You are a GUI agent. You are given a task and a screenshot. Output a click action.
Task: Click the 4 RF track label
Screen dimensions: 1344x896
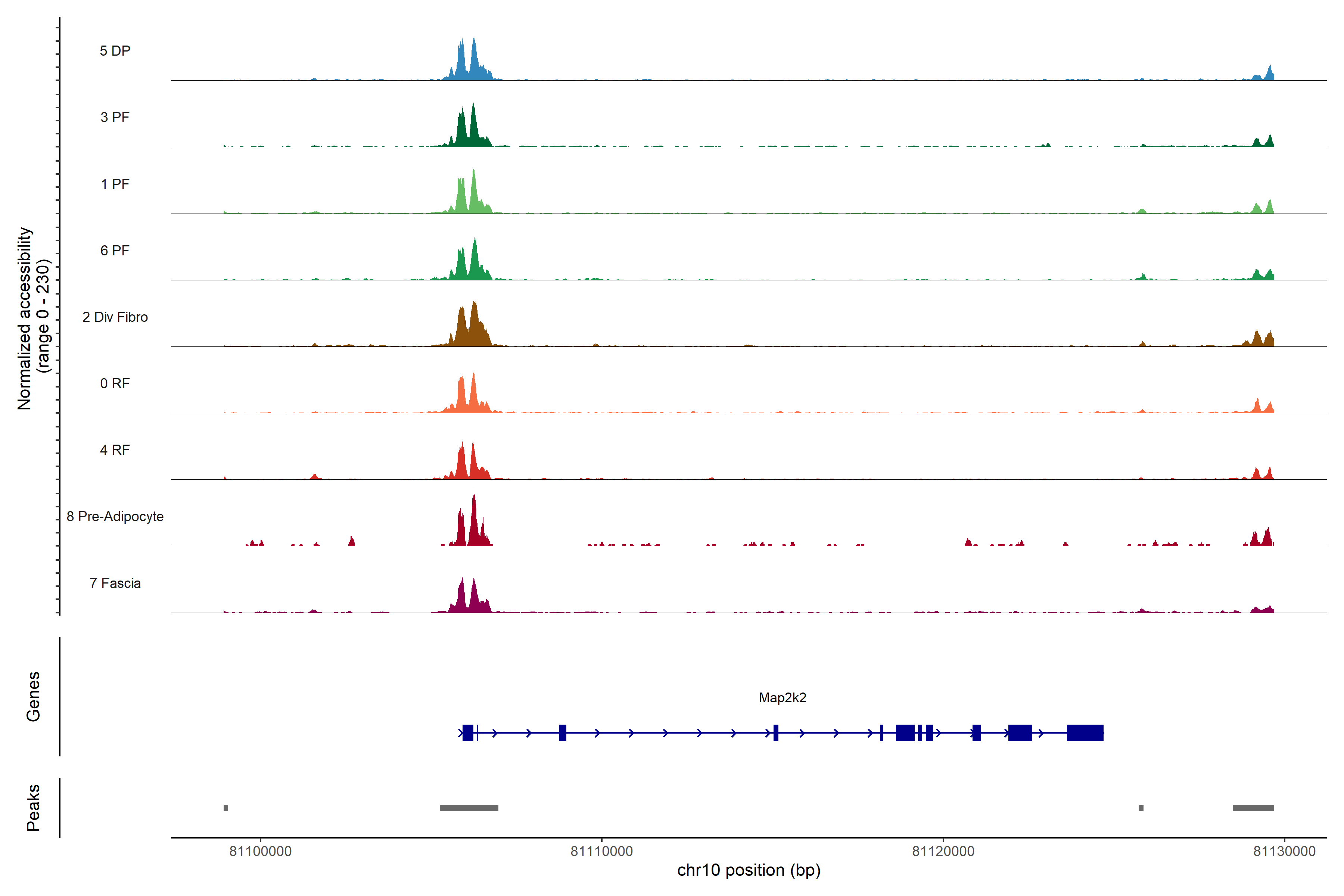(115, 450)
